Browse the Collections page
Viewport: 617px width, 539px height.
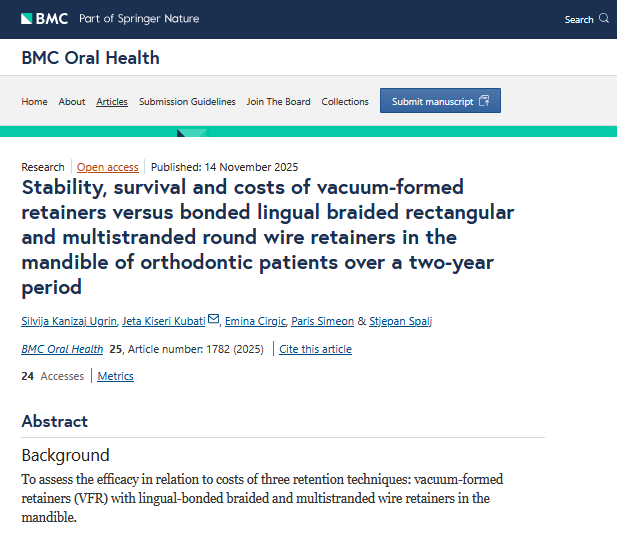coord(345,102)
